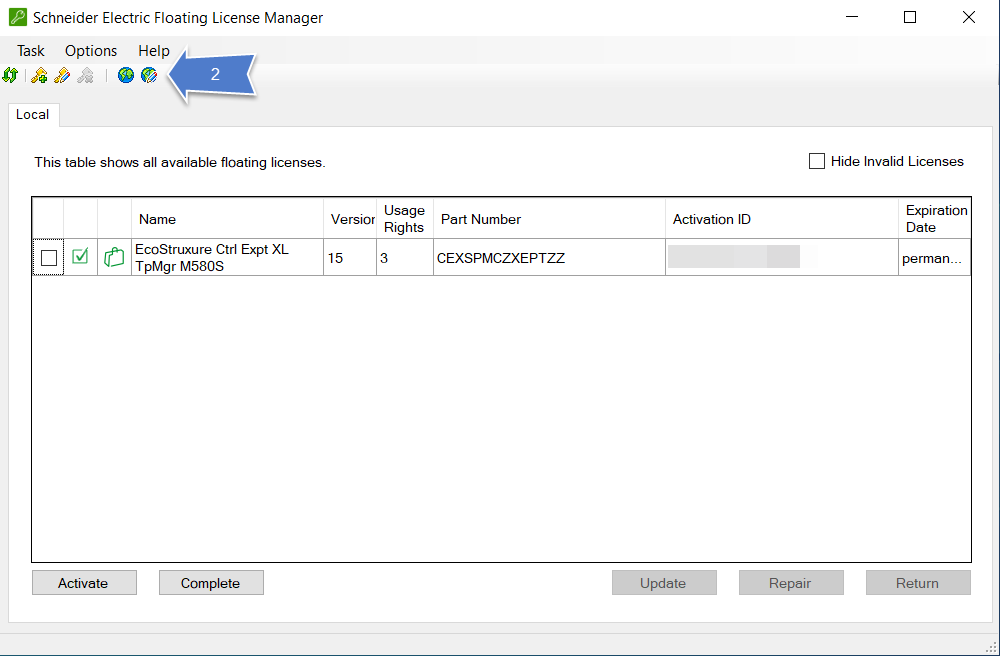1000x656 pixels.
Task: Select the EcoStruxure Ctrl Expt XL name cell
Action: coord(228,258)
